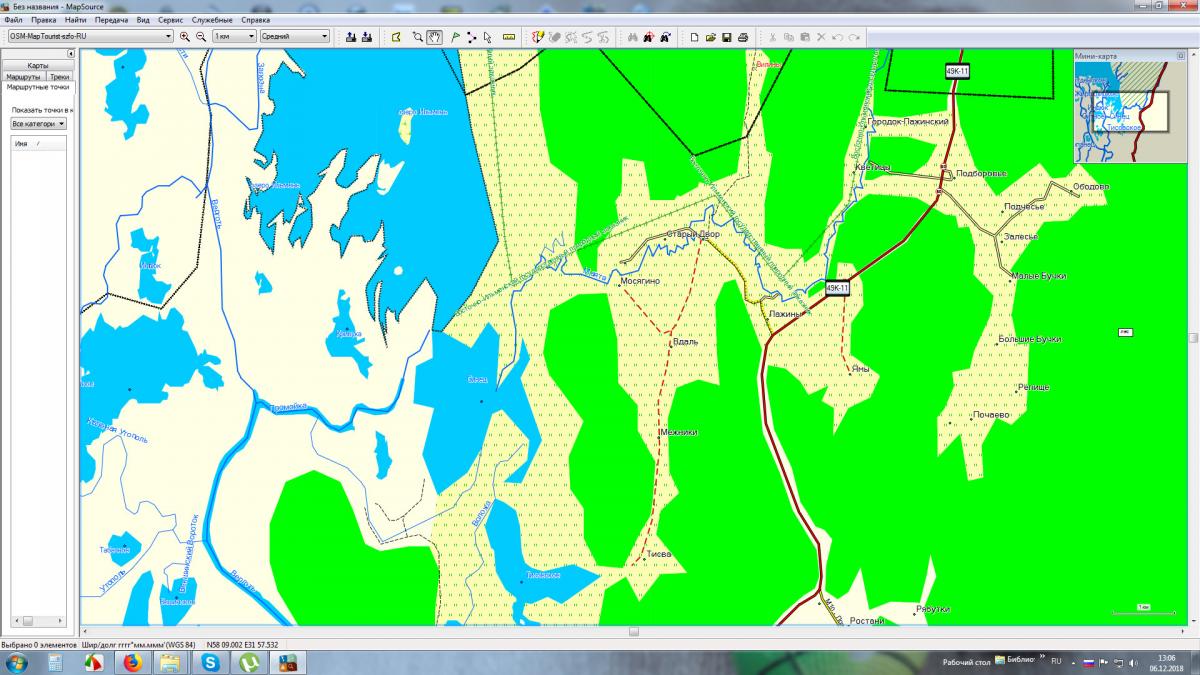Click the horizontal scrollbar thumb below map
This screenshot has width=1200, height=675.
[633, 631]
